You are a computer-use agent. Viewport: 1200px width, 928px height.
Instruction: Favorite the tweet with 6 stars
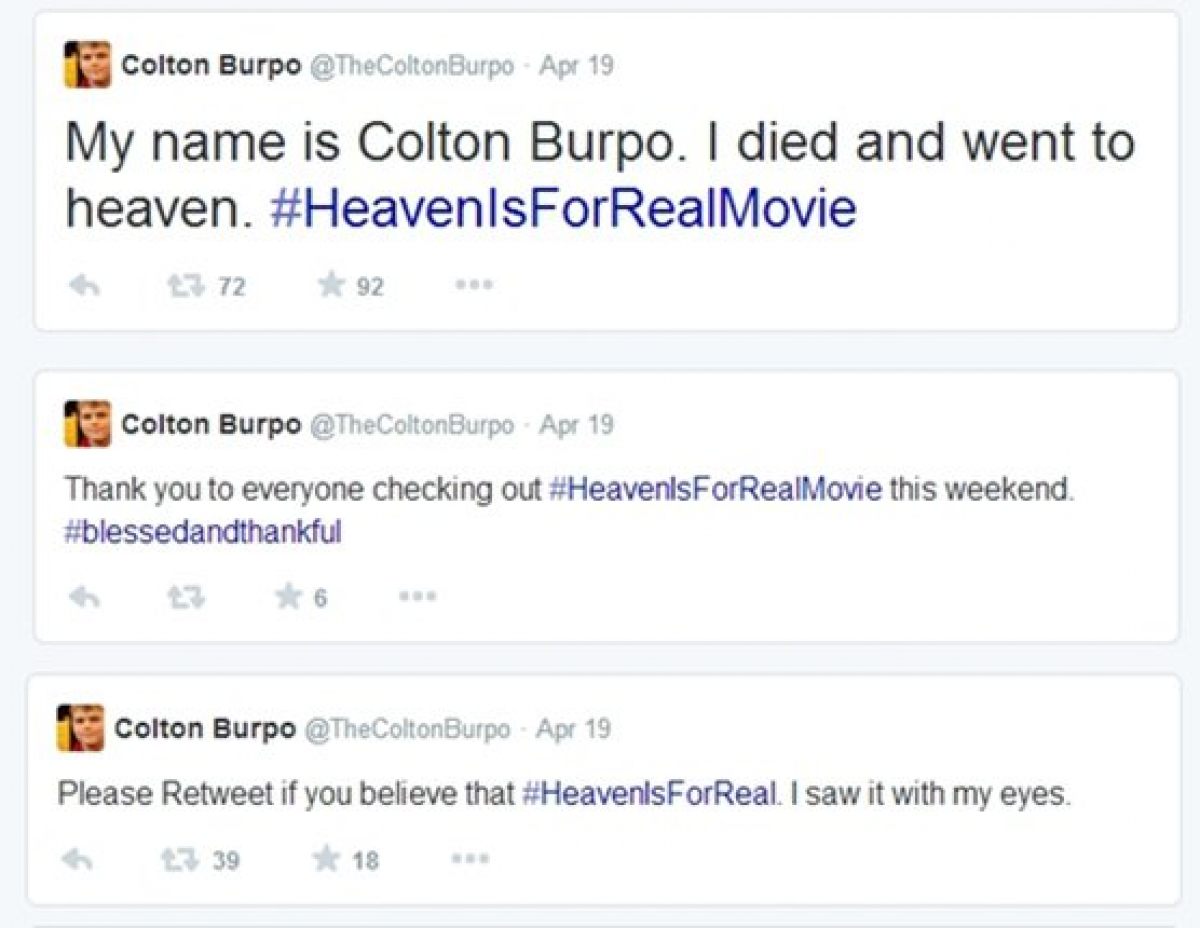coord(290,597)
